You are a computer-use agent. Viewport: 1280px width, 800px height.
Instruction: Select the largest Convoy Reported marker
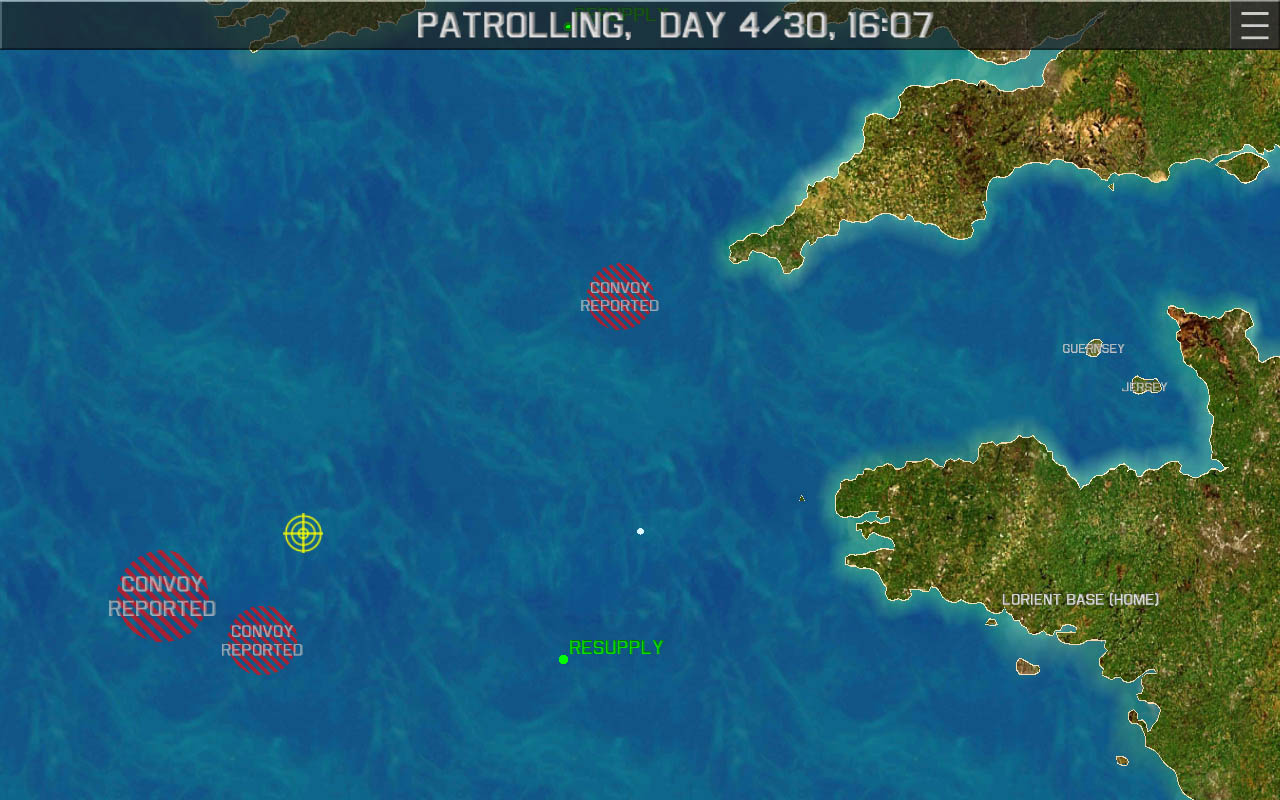point(162,596)
